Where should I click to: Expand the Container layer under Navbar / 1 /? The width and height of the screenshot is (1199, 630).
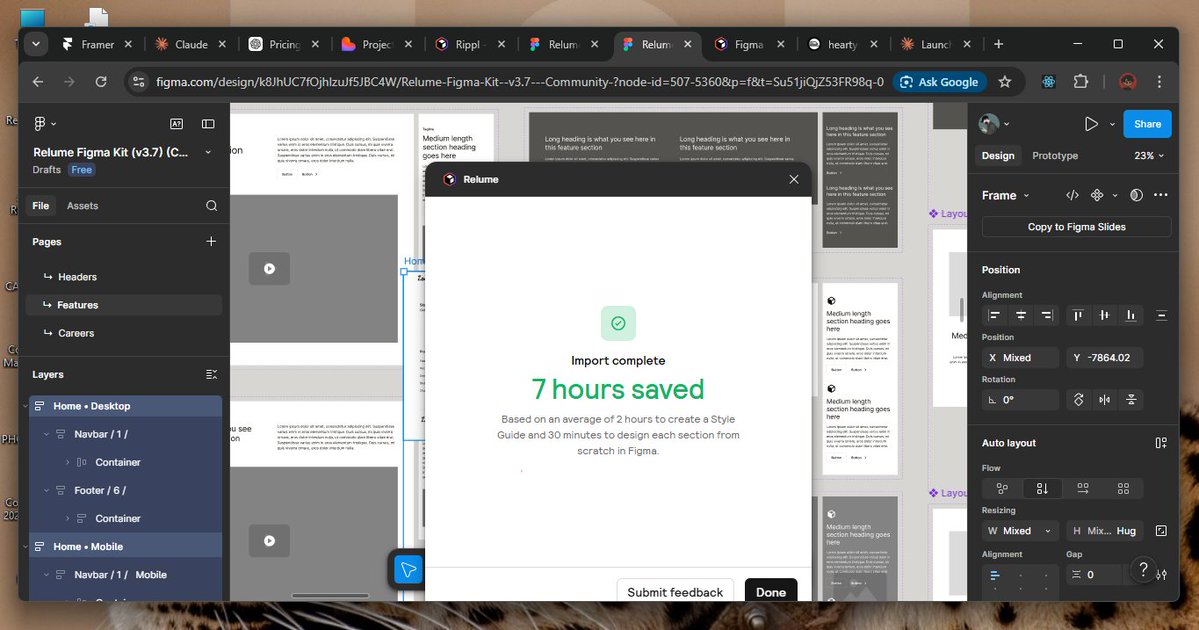67,463
